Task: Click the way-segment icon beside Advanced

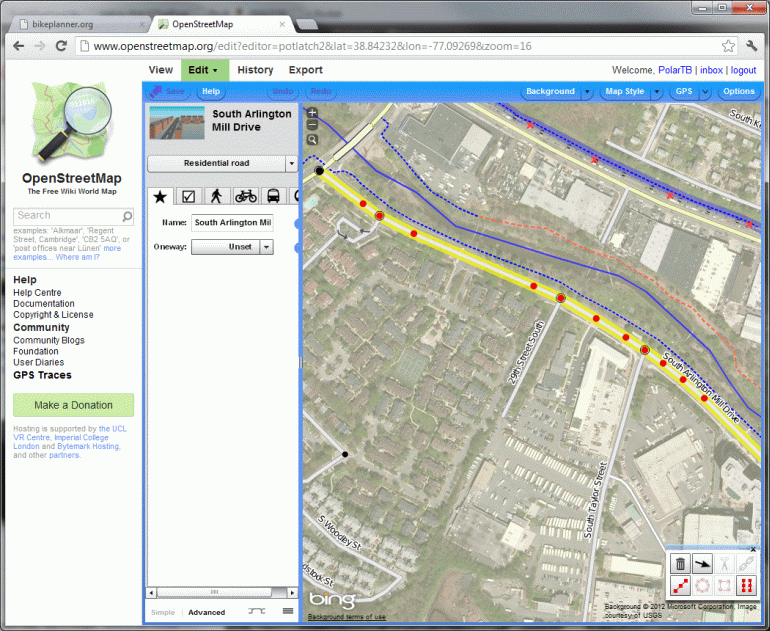Action: point(257,611)
